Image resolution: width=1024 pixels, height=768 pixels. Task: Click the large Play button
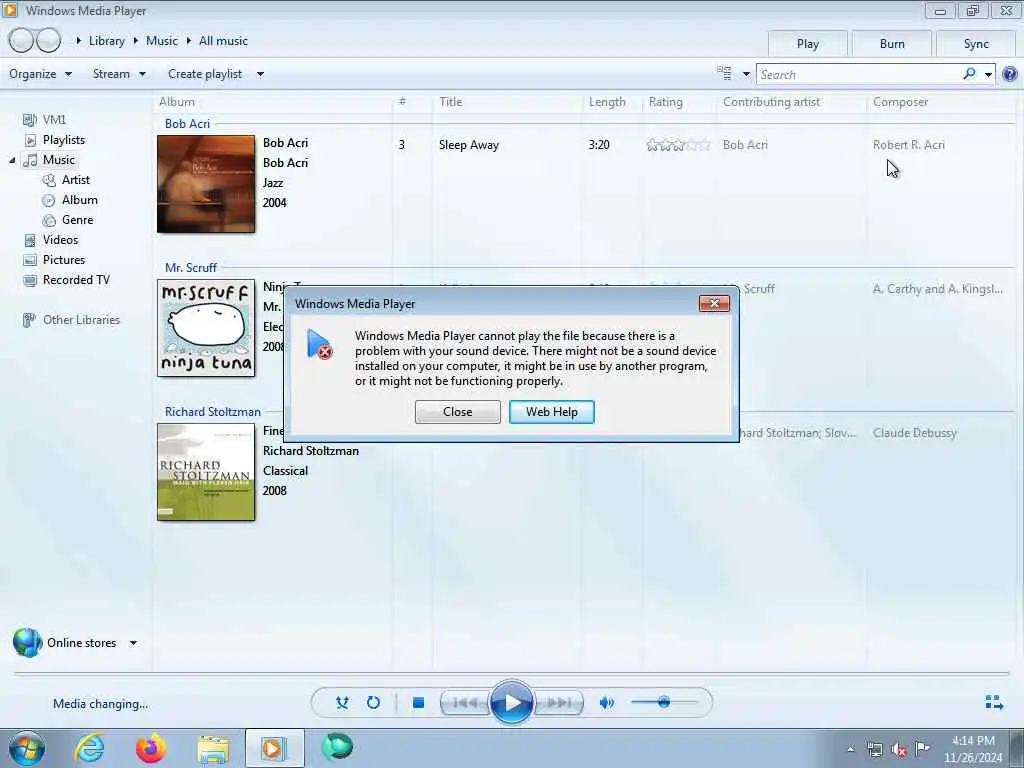pyautogui.click(x=511, y=703)
